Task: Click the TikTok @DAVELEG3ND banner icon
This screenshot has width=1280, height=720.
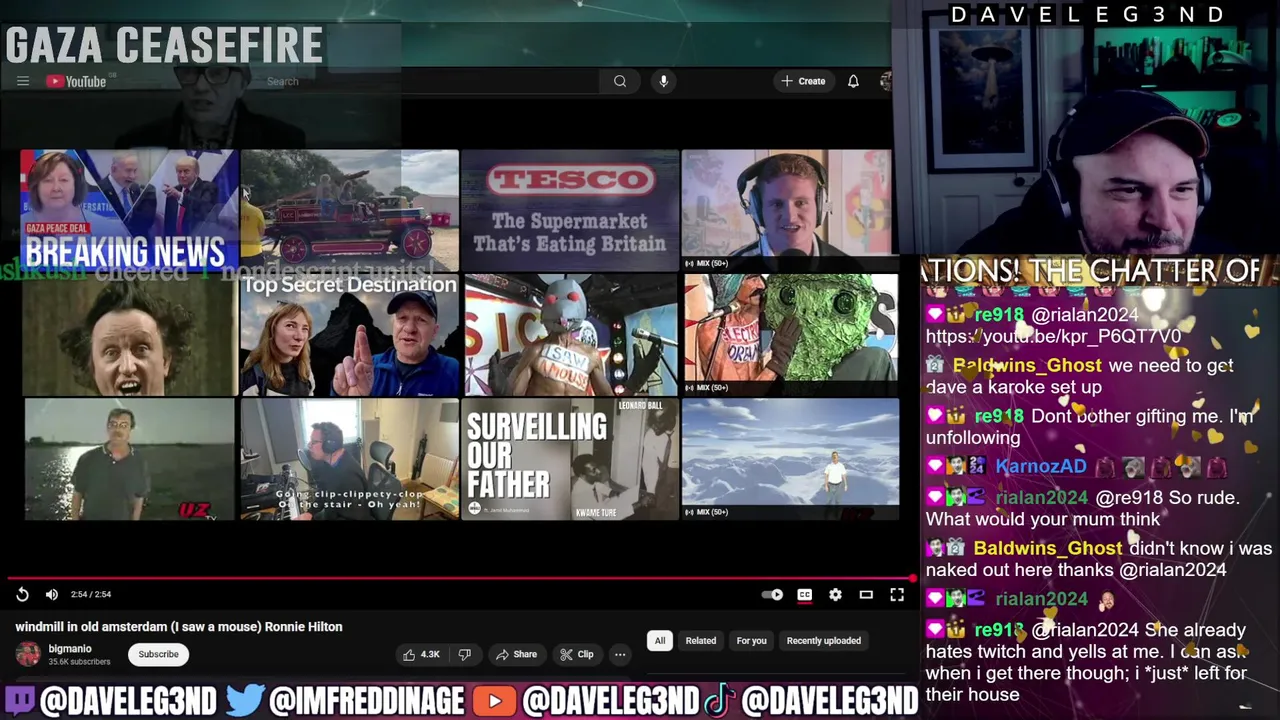Action: [718, 700]
